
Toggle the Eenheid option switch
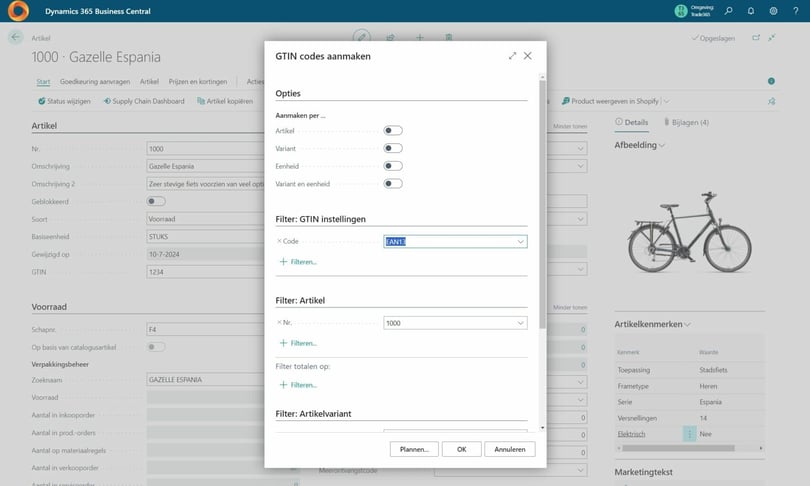393,166
